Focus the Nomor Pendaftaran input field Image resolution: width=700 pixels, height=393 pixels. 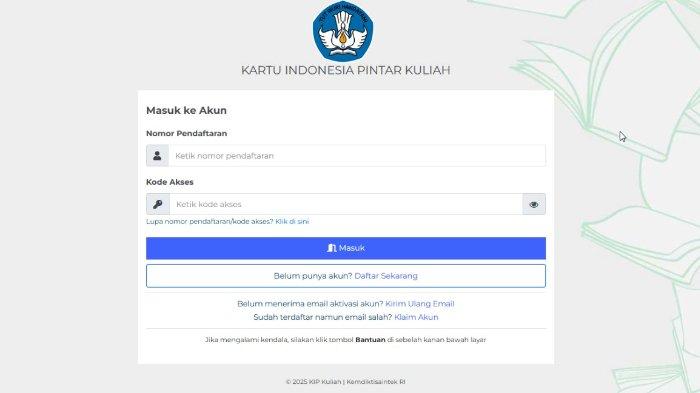point(357,155)
